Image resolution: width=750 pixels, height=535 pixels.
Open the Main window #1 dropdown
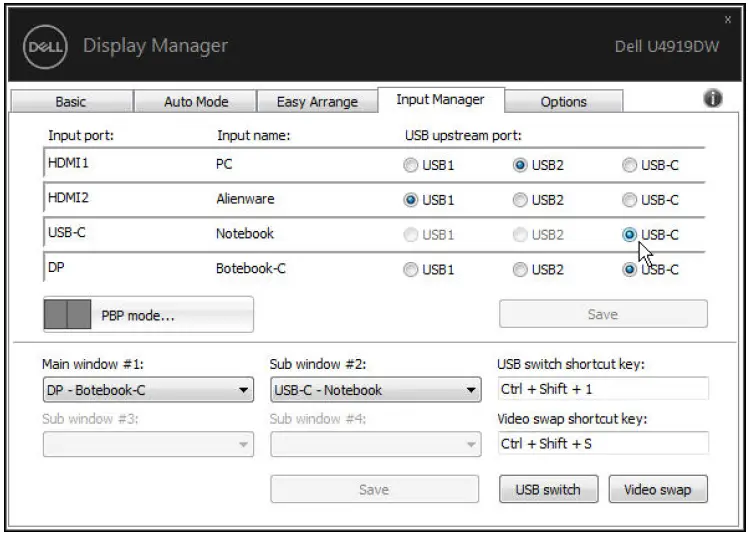(148, 390)
